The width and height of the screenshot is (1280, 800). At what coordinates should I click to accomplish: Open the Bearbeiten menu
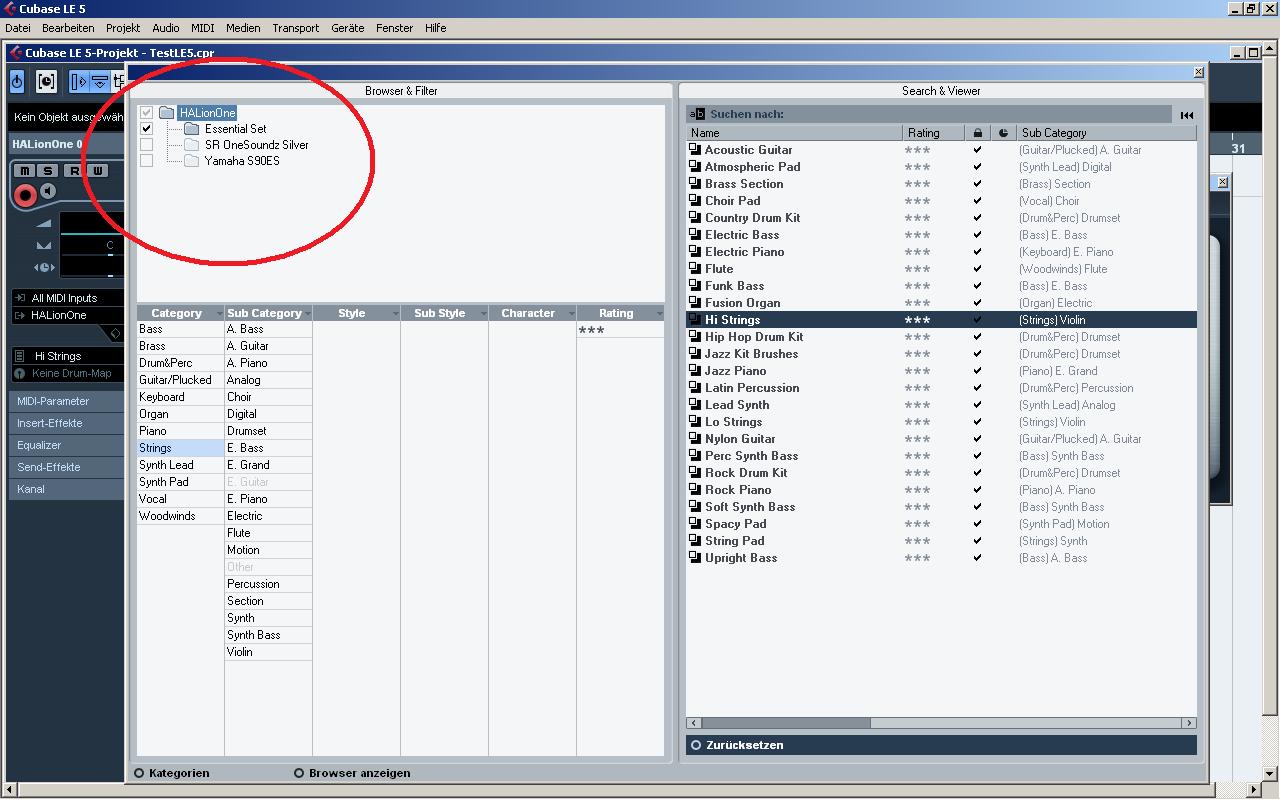68,28
